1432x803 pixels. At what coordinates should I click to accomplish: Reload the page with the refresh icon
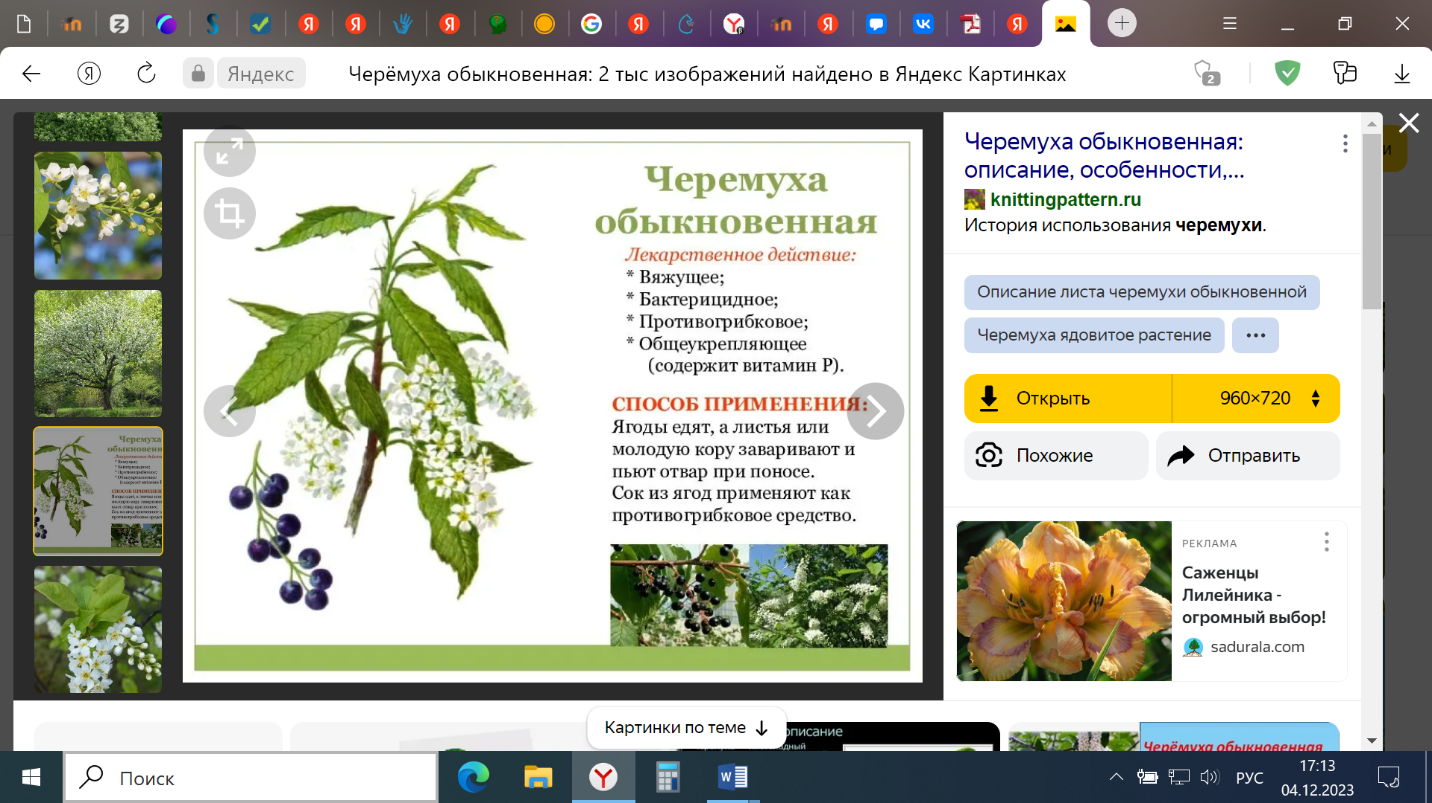coord(146,74)
